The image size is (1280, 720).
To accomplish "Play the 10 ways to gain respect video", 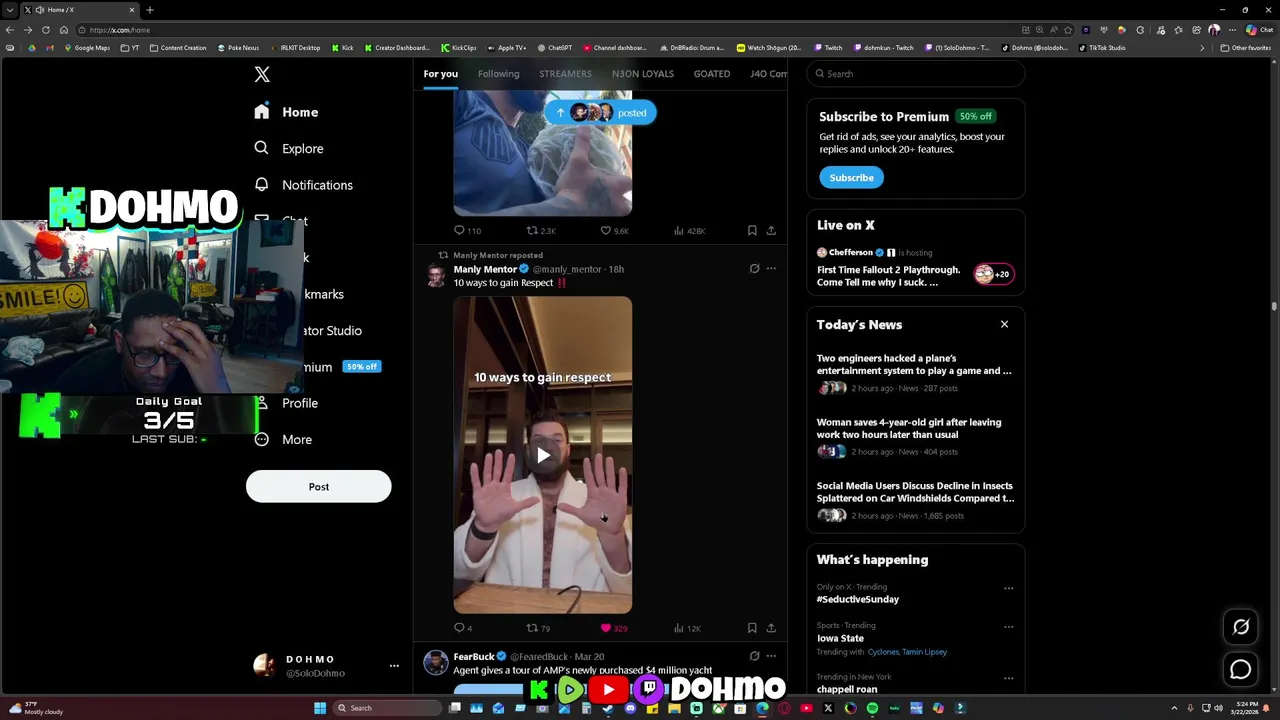I will point(542,455).
